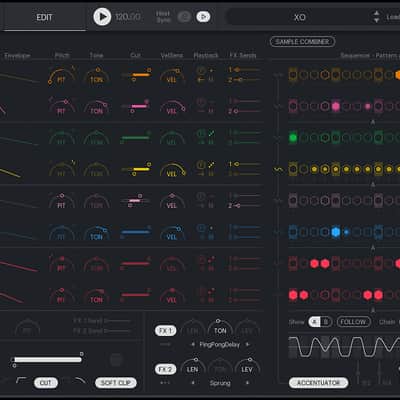Click the yellow track wave icon beside sequencer
This screenshot has height=400, width=400.
pyautogui.click(x=278, y=170)
